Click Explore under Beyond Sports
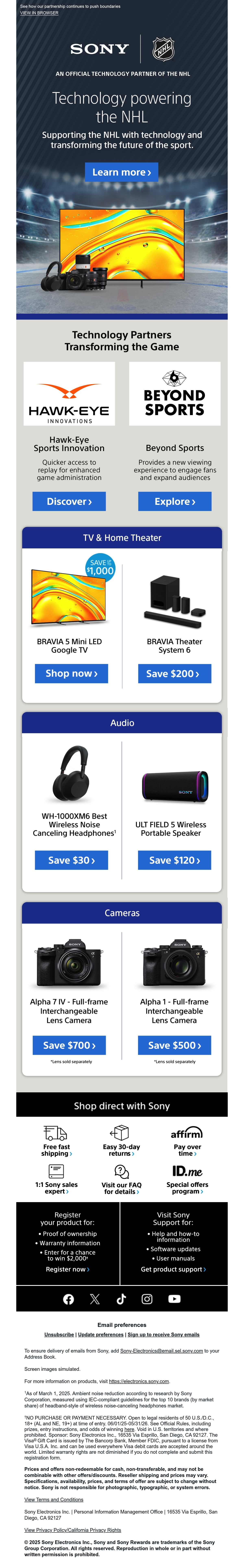The width and height of the screenshot is (244, 1568). coord(175,502)
